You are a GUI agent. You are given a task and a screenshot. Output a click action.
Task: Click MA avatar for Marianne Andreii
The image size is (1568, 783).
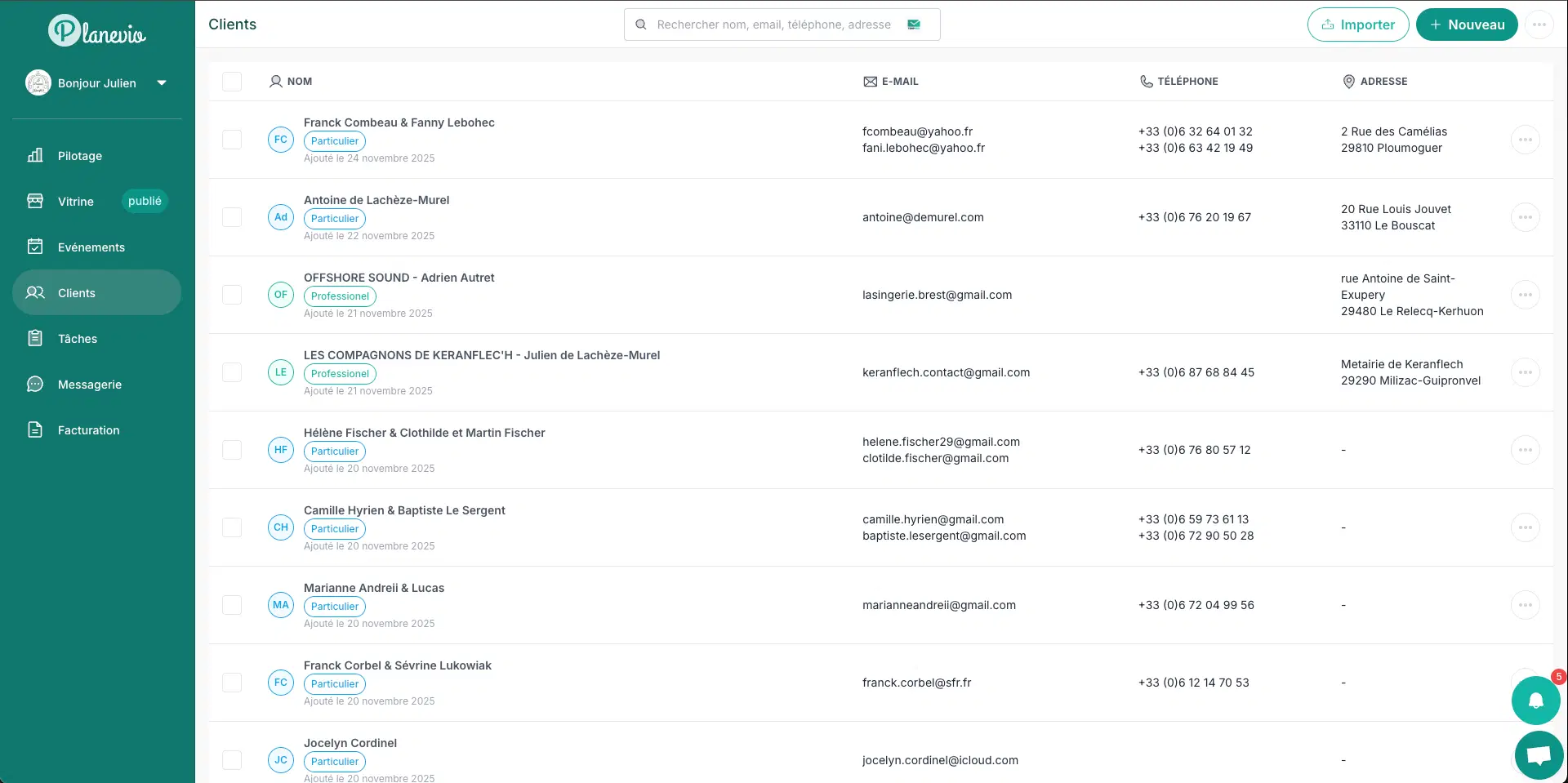point(281,605)
